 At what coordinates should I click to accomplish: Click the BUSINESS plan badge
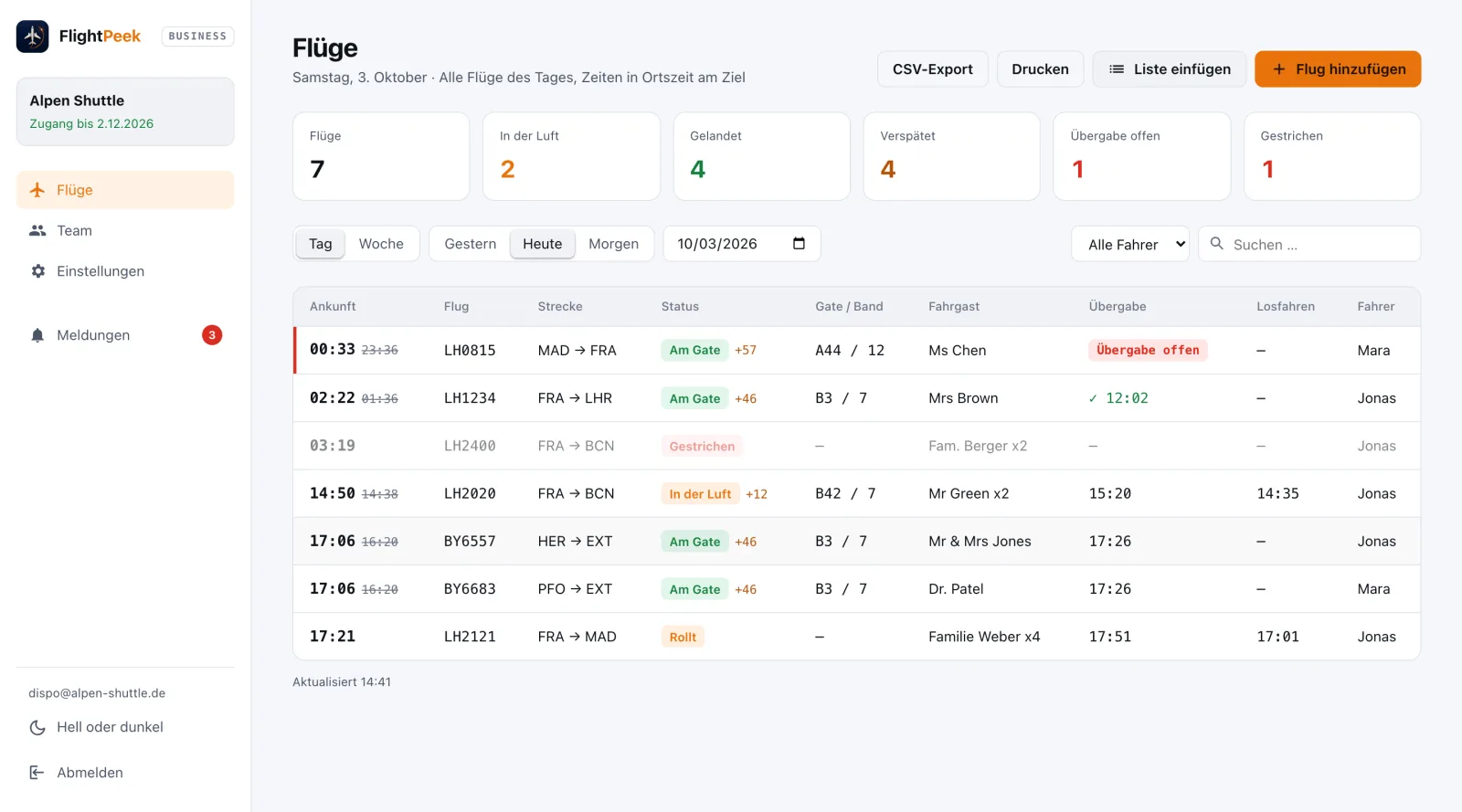coord(197,37)
